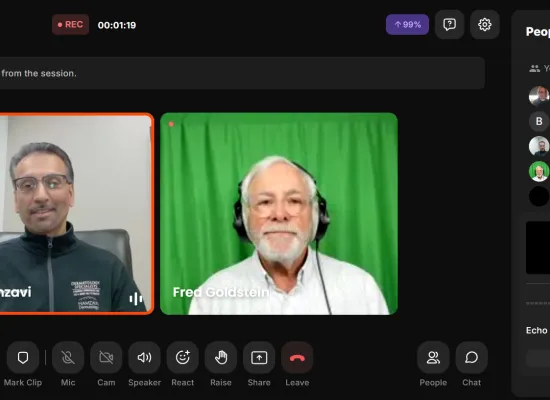Select Fred Goldstein's video tile
The image size is (550, 400).
pos(279,214)
